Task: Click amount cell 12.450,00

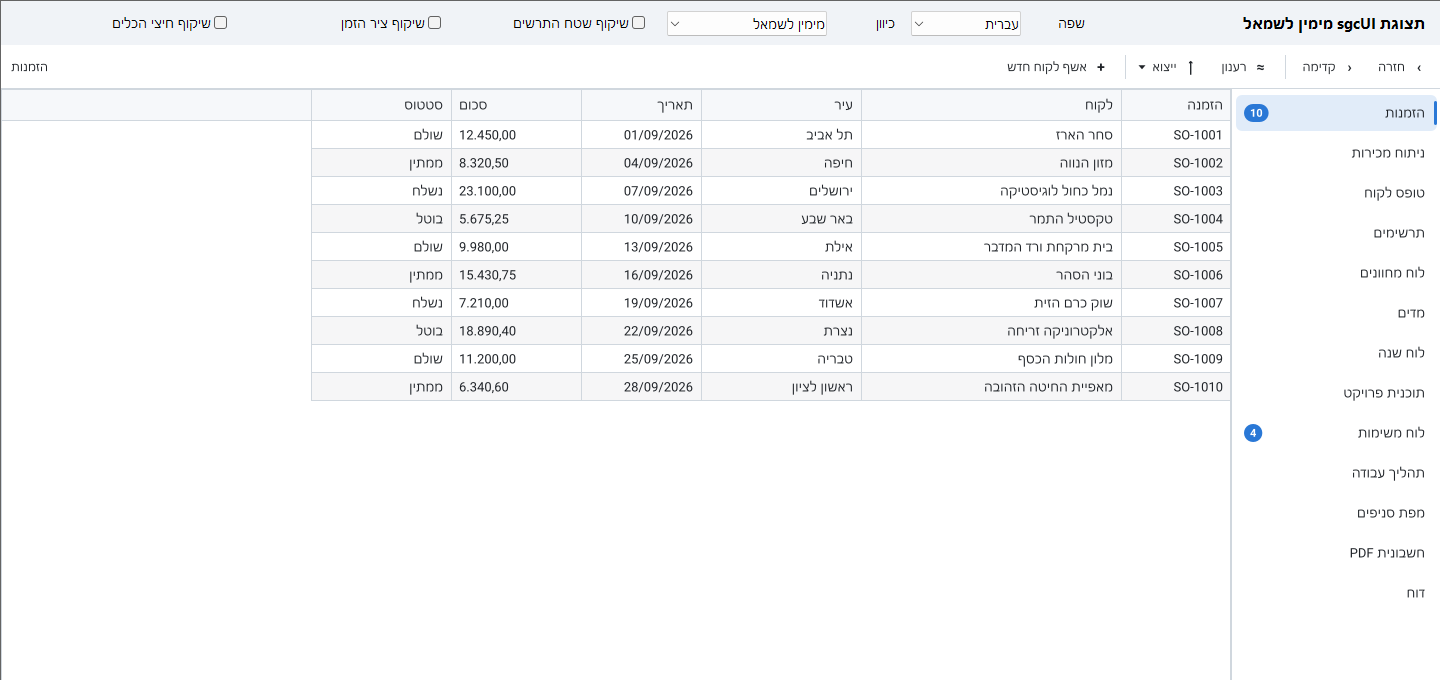Action: tap(517, 135)
